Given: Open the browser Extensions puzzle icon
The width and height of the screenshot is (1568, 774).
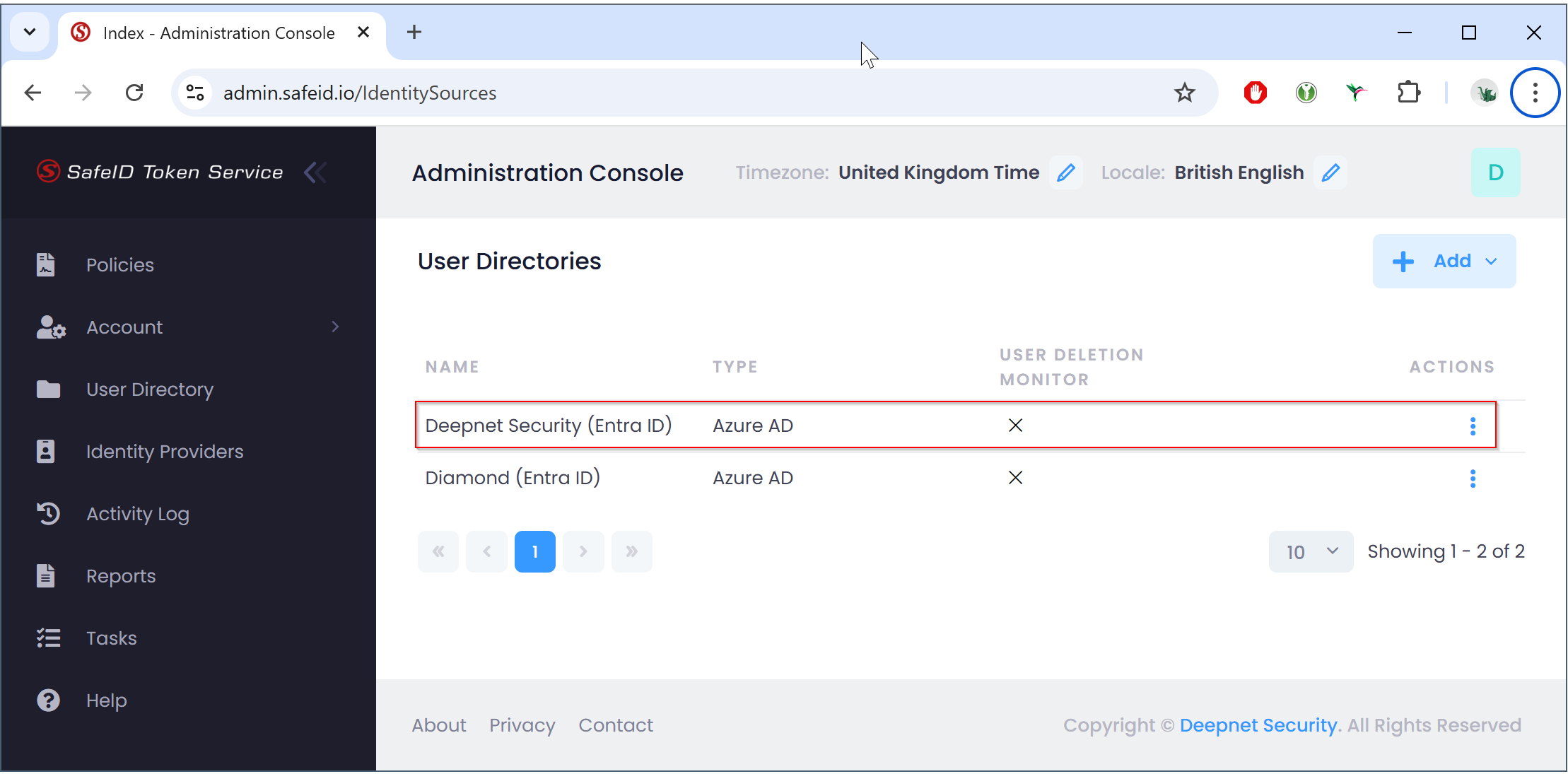Looking at the screenshot, I should tap(1408, 93).
